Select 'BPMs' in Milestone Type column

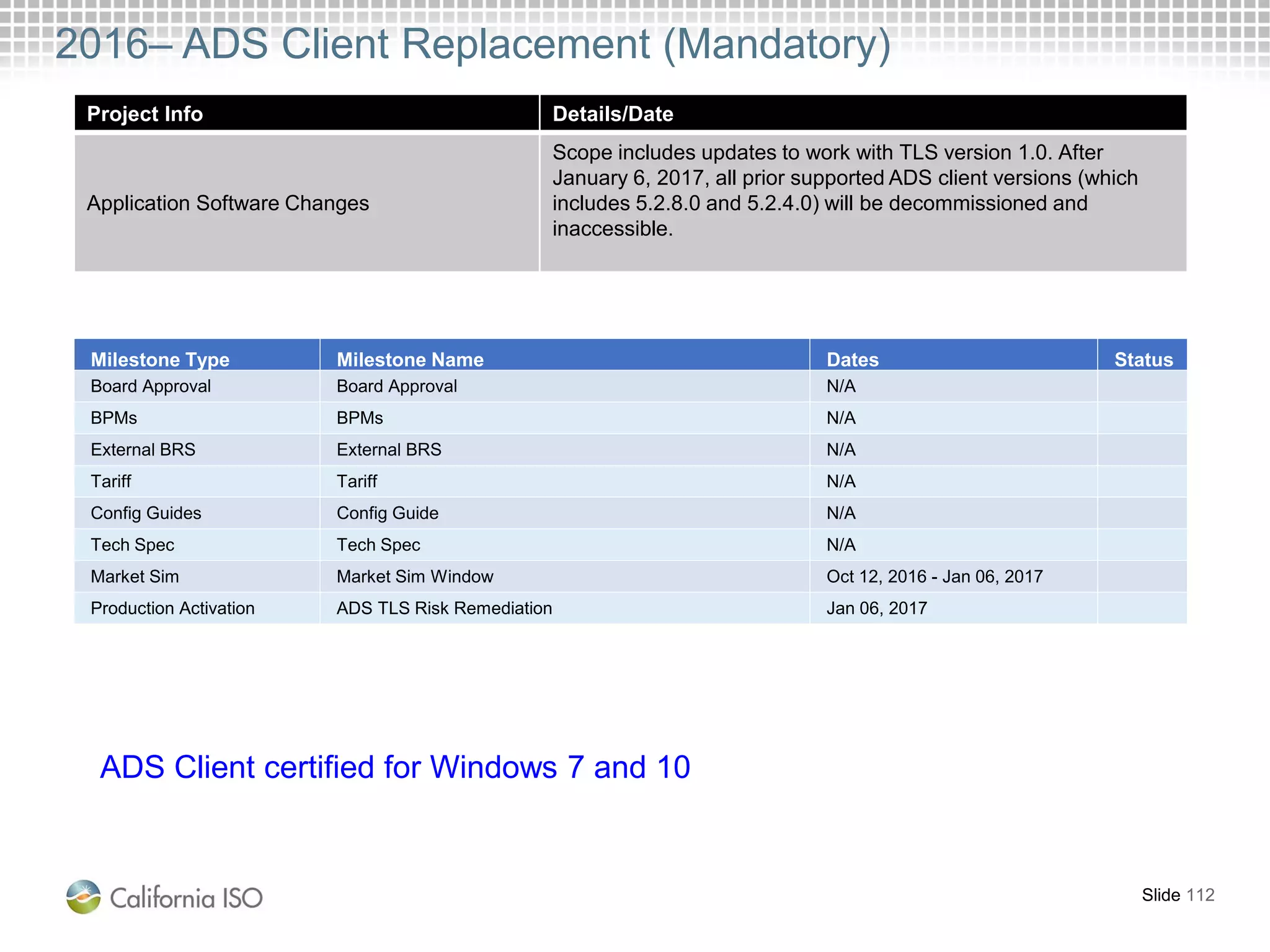[113, 418]
